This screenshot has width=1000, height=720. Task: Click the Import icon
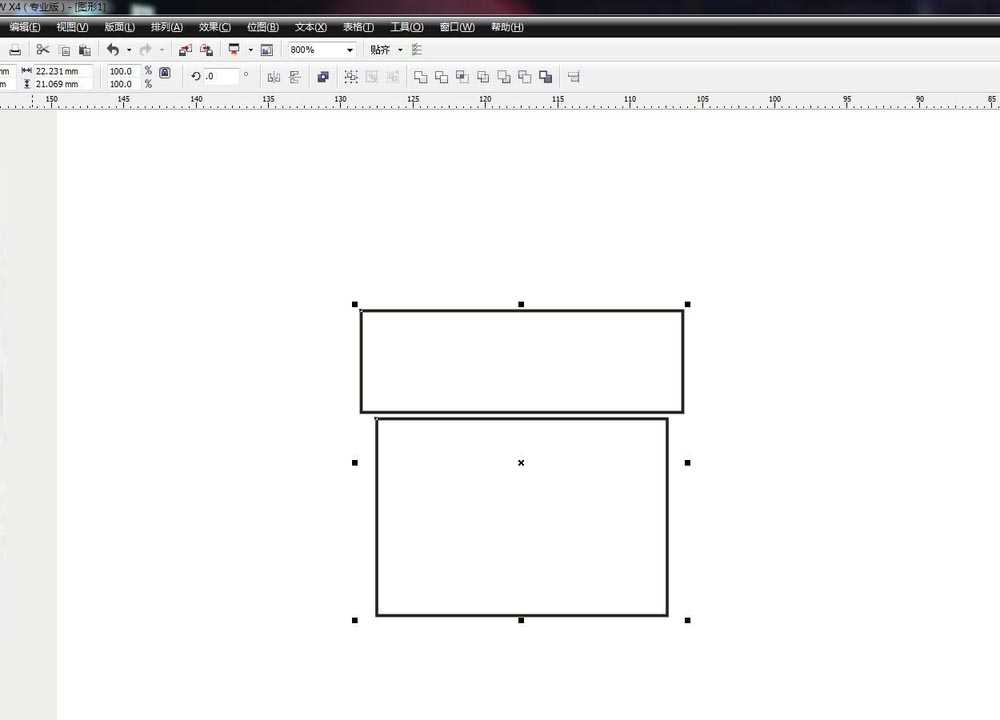click(x=185, y=49)
